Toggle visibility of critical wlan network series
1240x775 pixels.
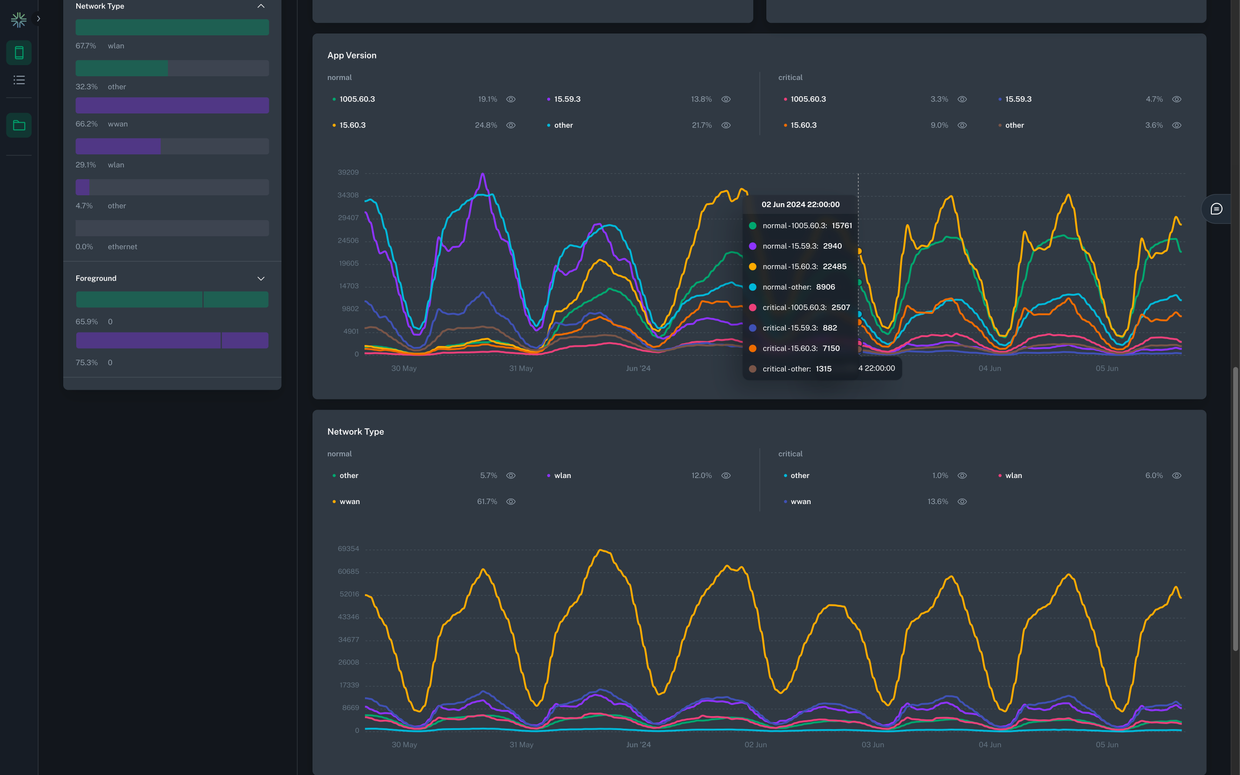point(1177,476)
